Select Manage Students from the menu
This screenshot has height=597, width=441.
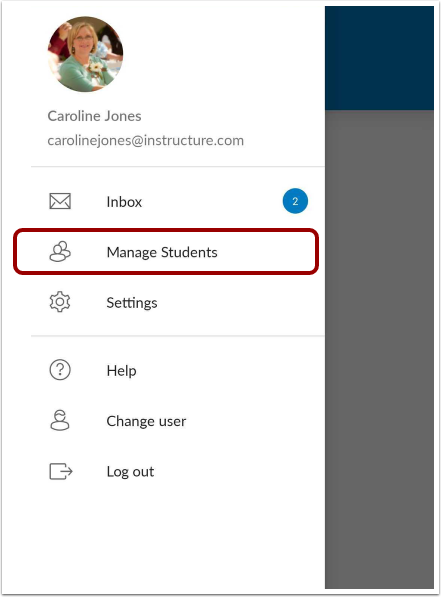(x=166, y=252)
